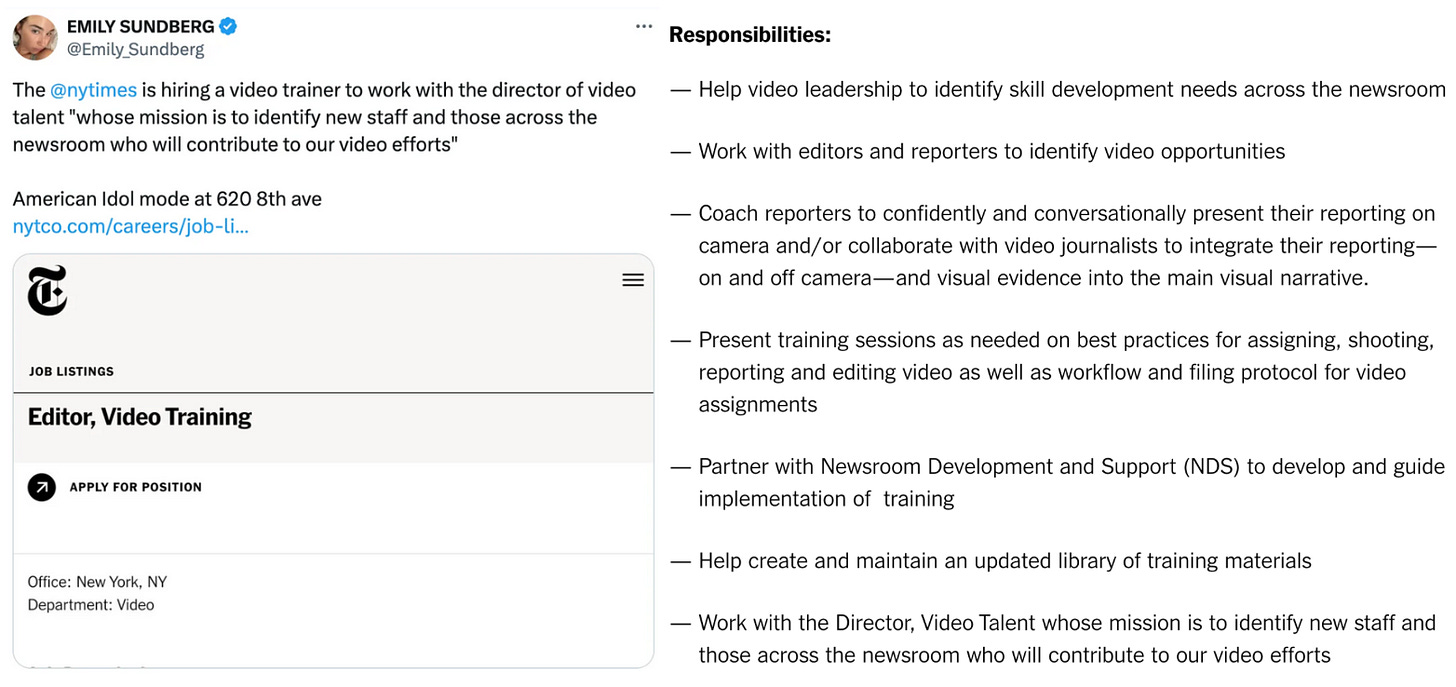1456x687 pixels.
Task: Open the tweet's three-dot more menu
Action: (x=643, y=27)
